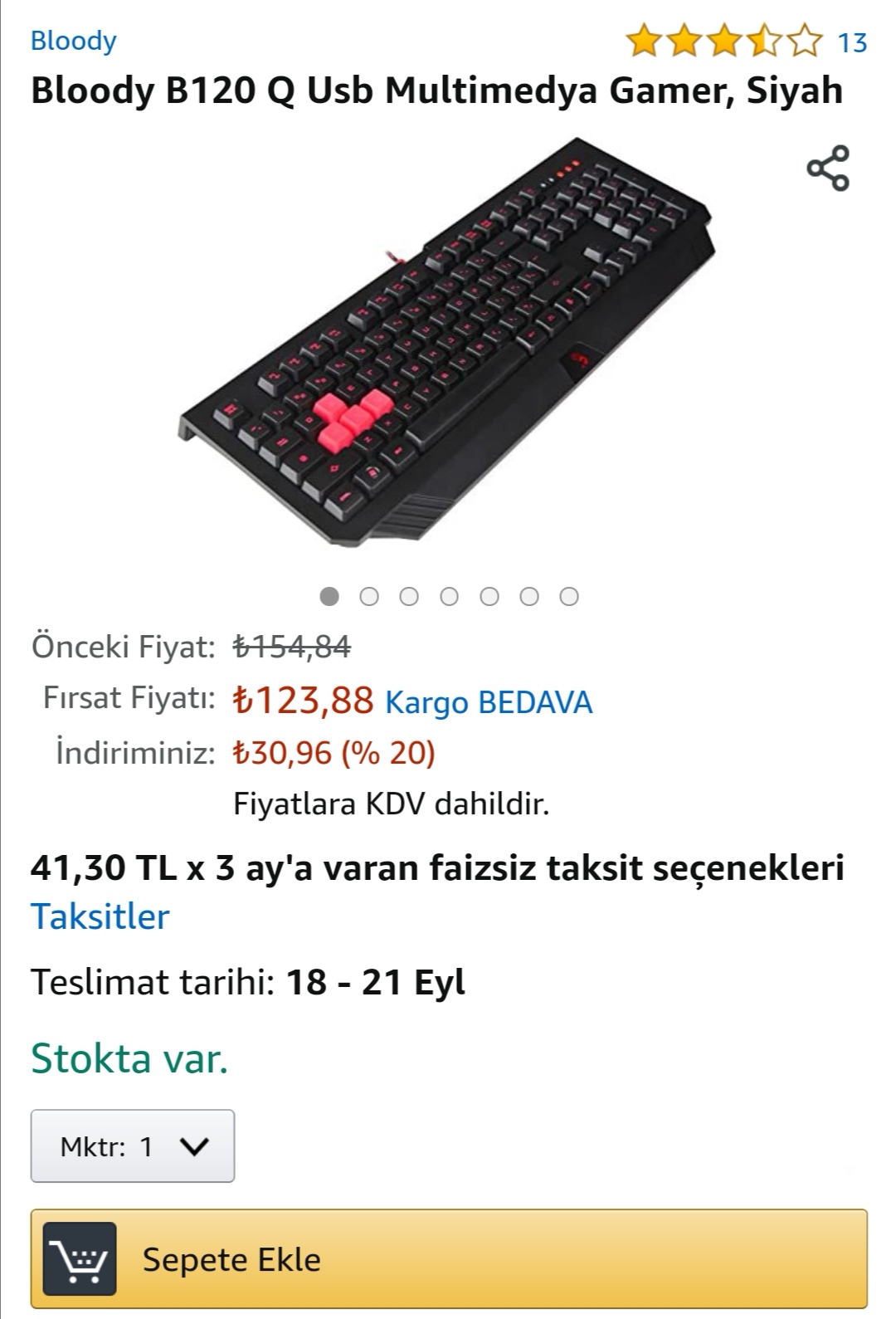
Task: Open the 13 reviews count
Action: (x=852, y=42)
